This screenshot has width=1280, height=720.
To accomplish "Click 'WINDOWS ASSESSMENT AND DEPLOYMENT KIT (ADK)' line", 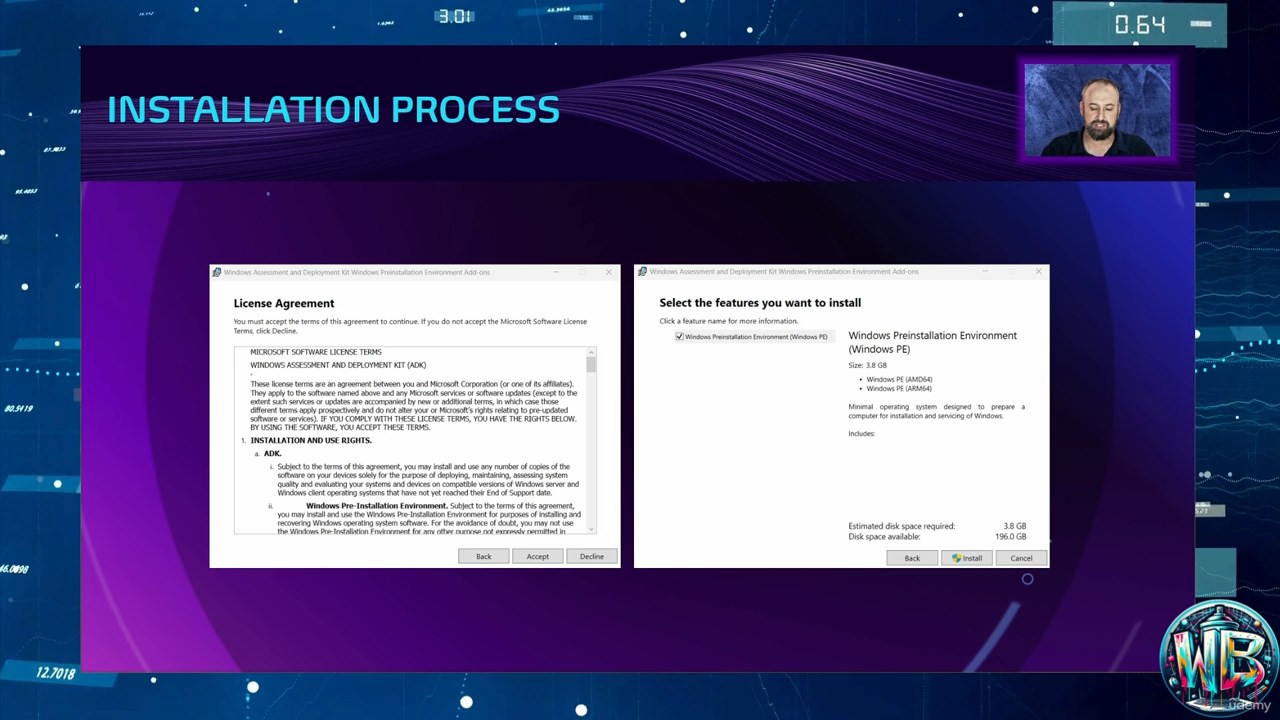I will [338, 365].
